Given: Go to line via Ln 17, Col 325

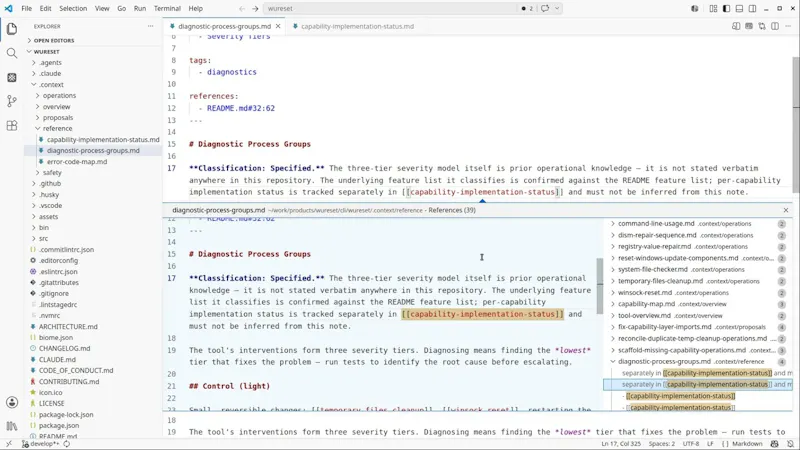Looking at the screenshot, I should pos(622,444).
